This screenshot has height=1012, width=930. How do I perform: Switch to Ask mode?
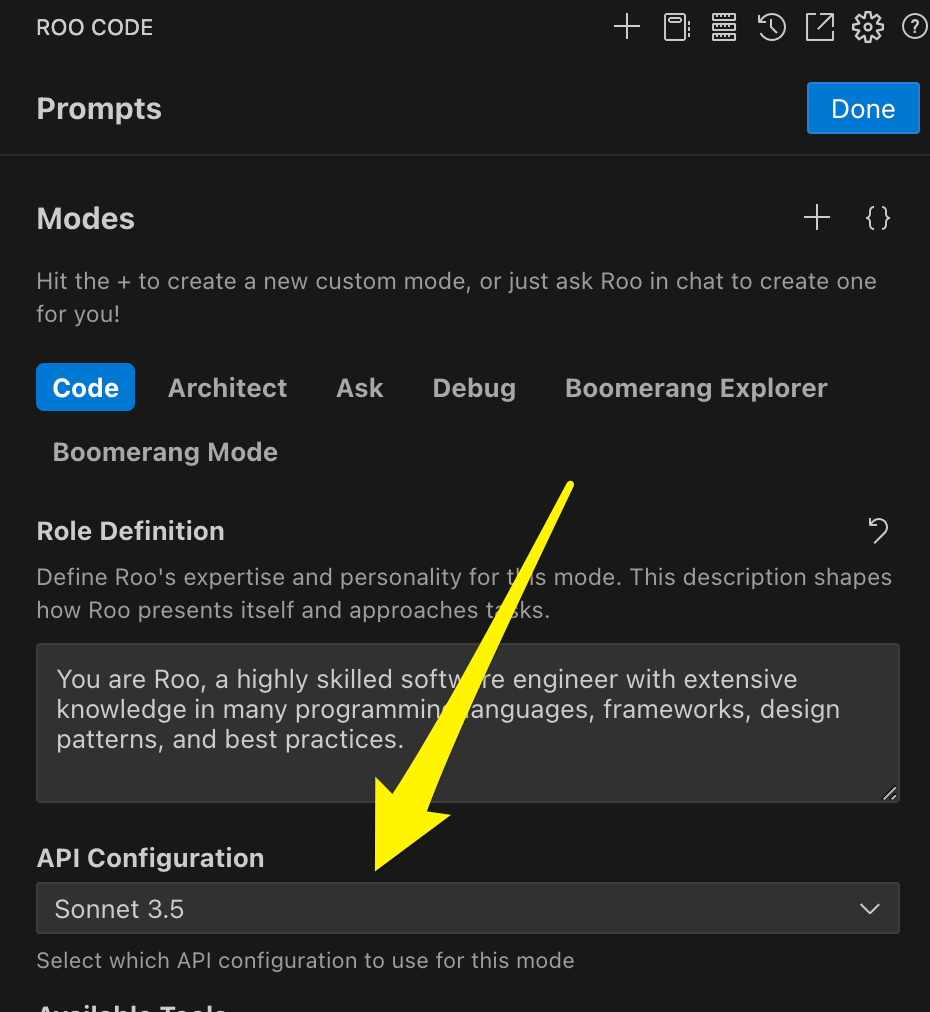coord(359,388)
